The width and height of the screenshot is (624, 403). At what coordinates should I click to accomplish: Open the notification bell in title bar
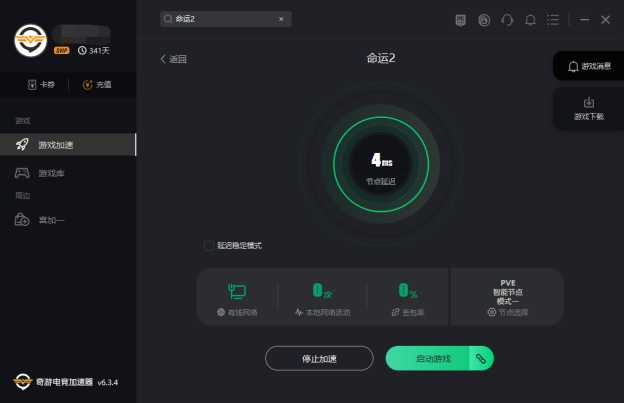530,19
